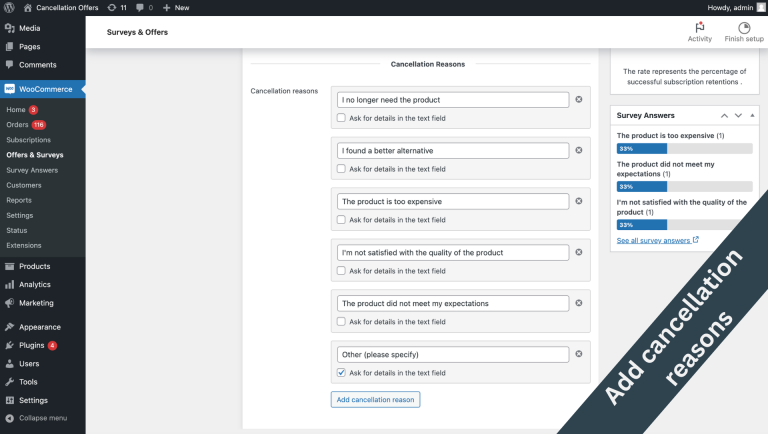Move Survey Answers panel up
The image size is (768, 434).
point(724,116)
